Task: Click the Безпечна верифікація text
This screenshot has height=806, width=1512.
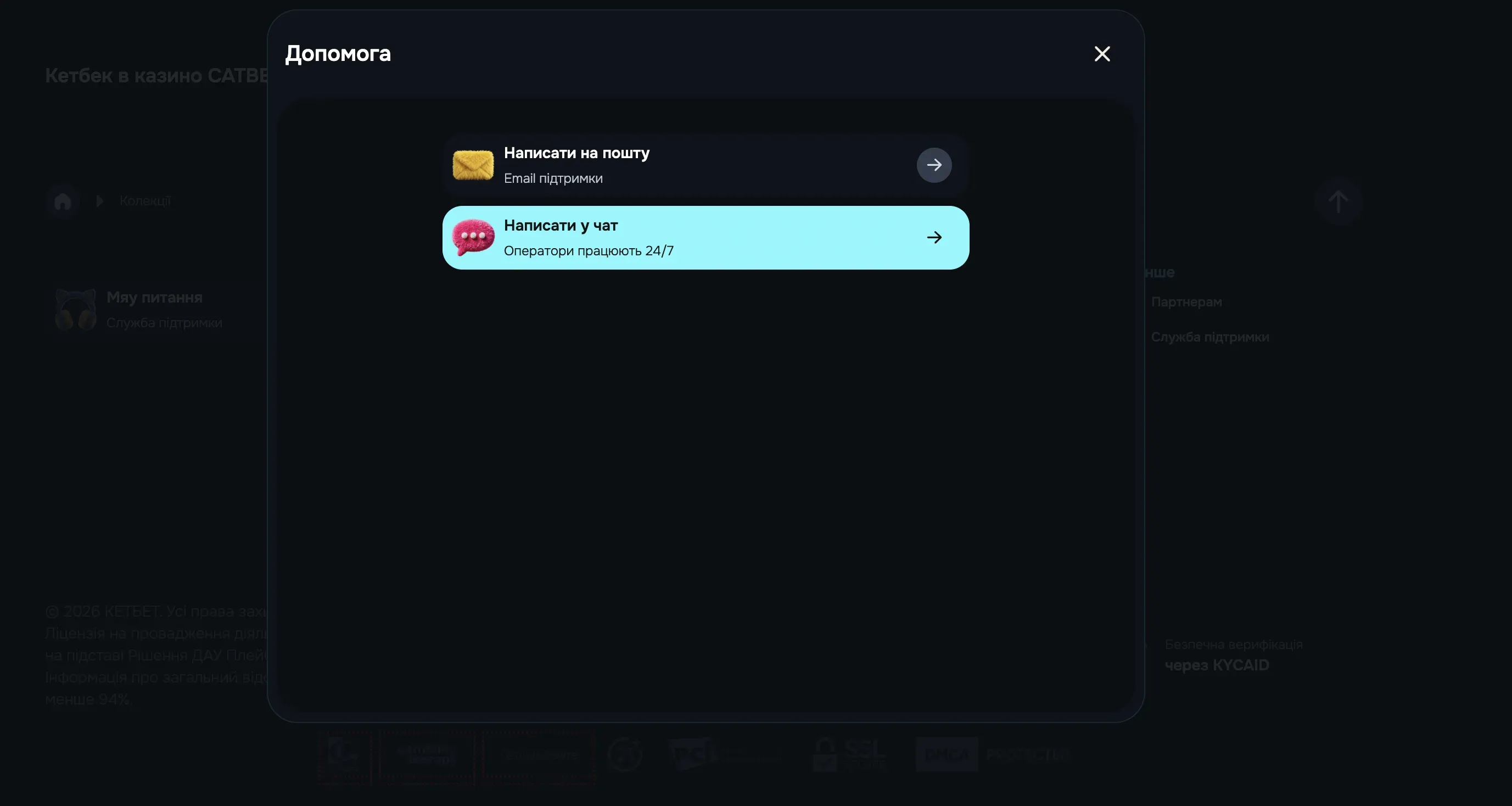Action: coord(1233,645)
